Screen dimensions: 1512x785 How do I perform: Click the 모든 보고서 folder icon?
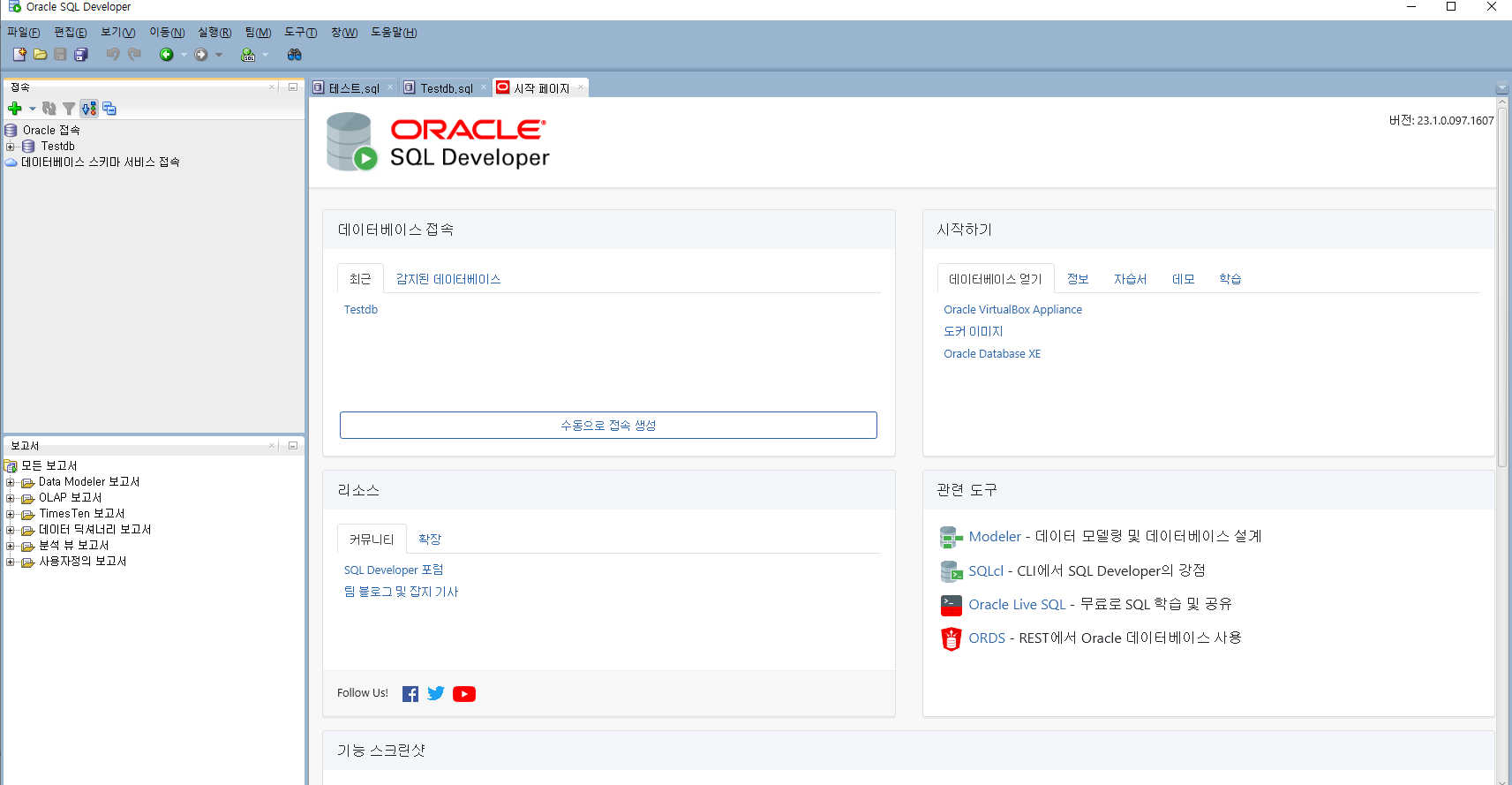coord(11,466)
